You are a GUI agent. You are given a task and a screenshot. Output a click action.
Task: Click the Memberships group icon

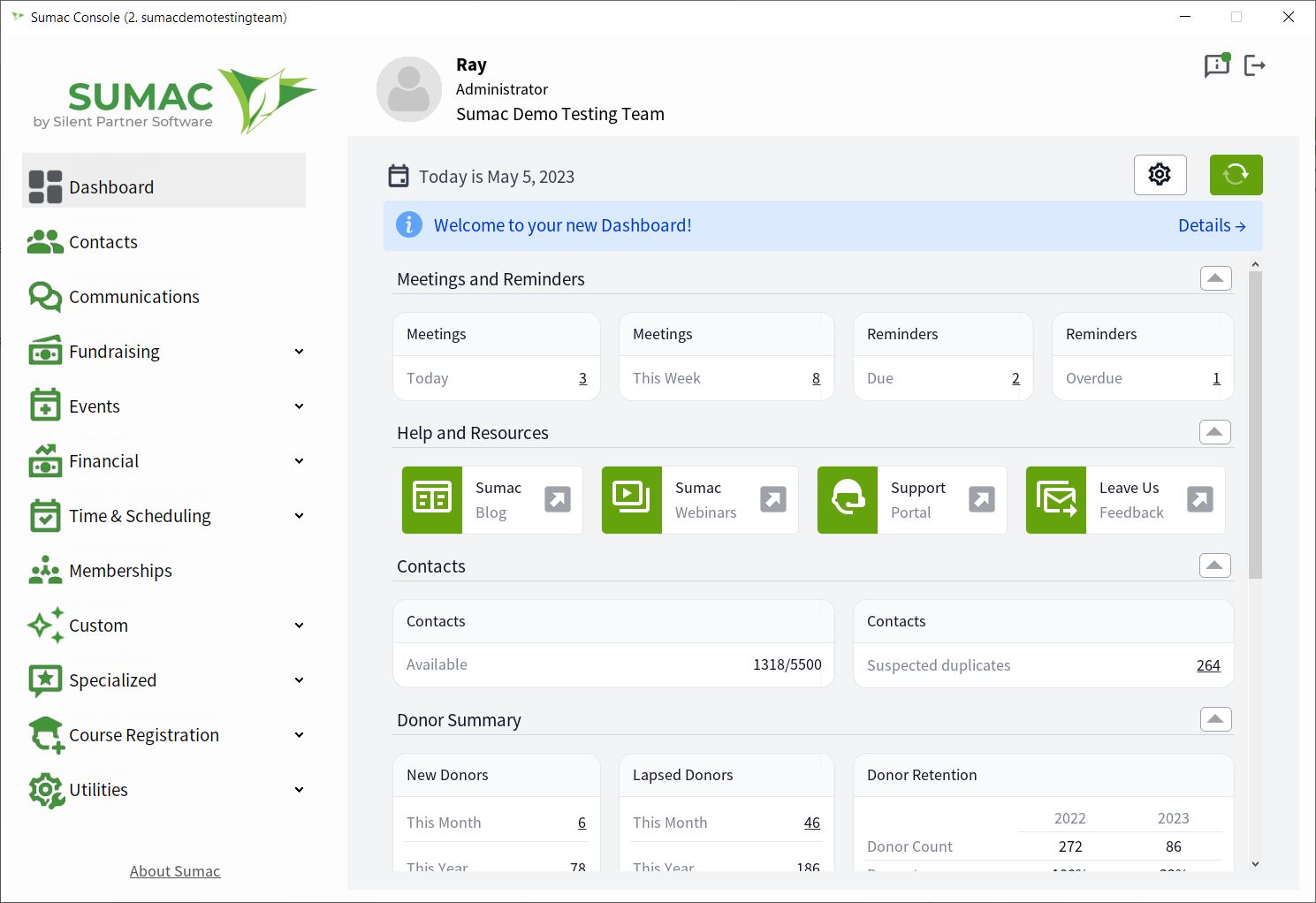[x=45, y=571]
